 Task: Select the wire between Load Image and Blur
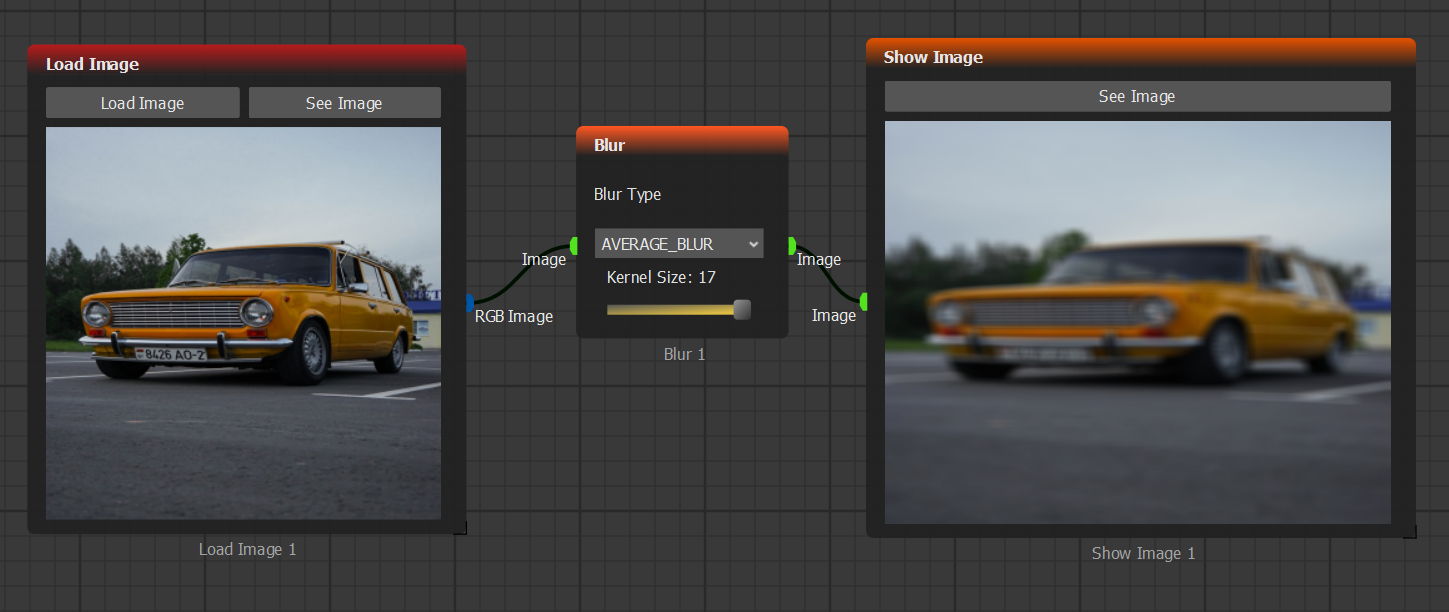520,281
